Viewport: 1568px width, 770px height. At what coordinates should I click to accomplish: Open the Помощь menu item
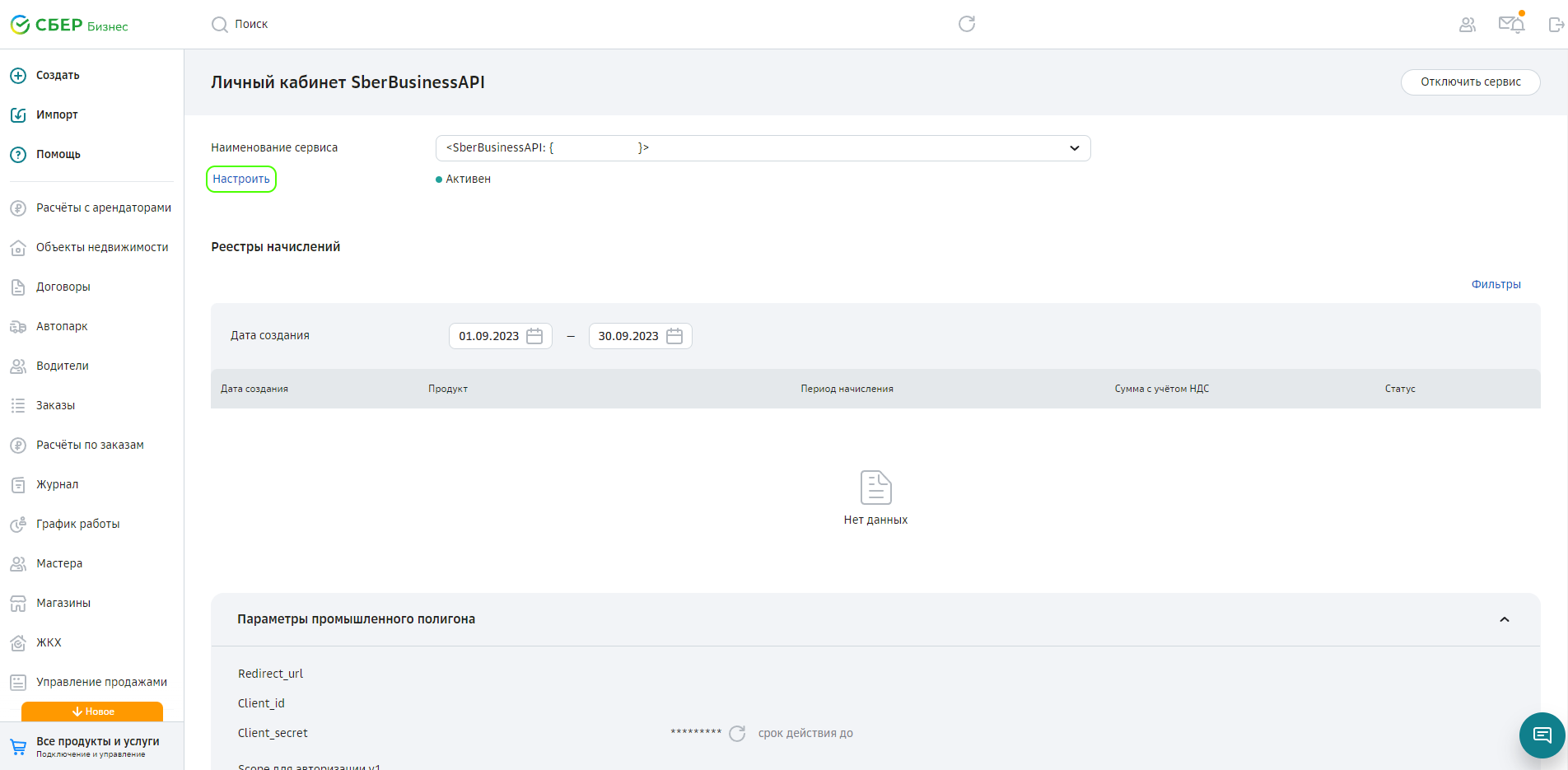58,155
